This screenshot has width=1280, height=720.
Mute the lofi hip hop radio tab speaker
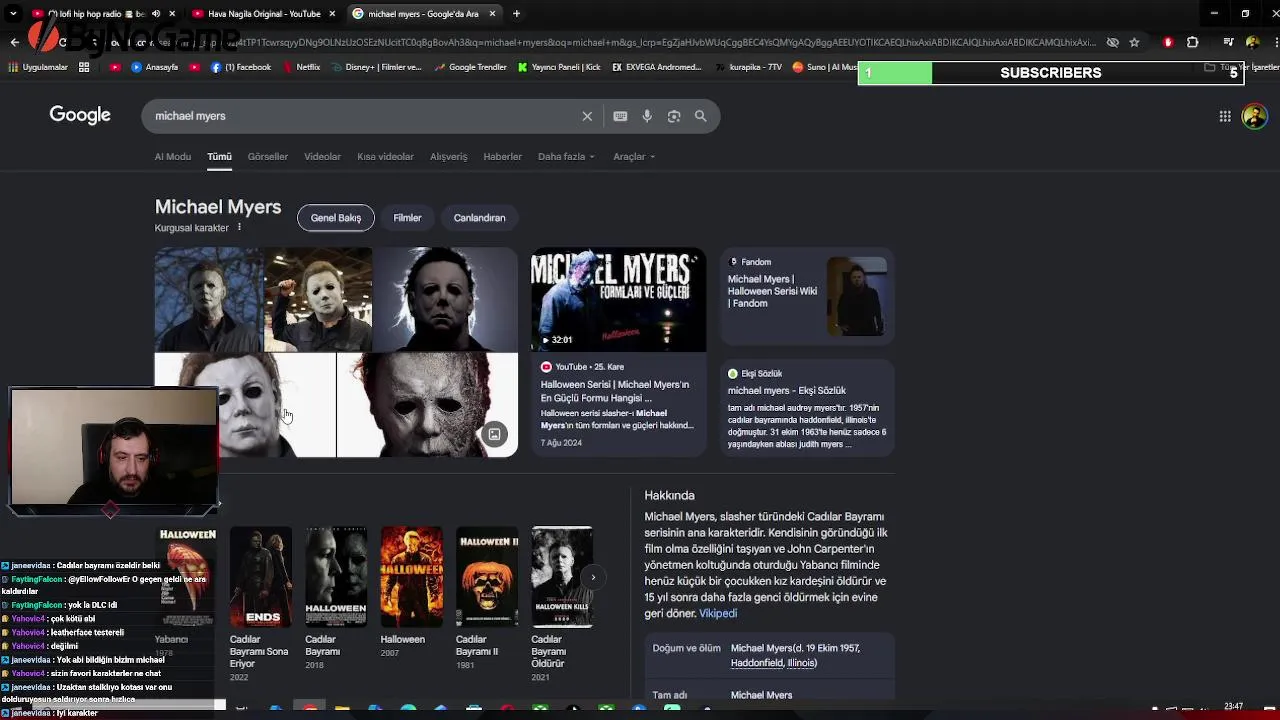[x=155, y=14]
